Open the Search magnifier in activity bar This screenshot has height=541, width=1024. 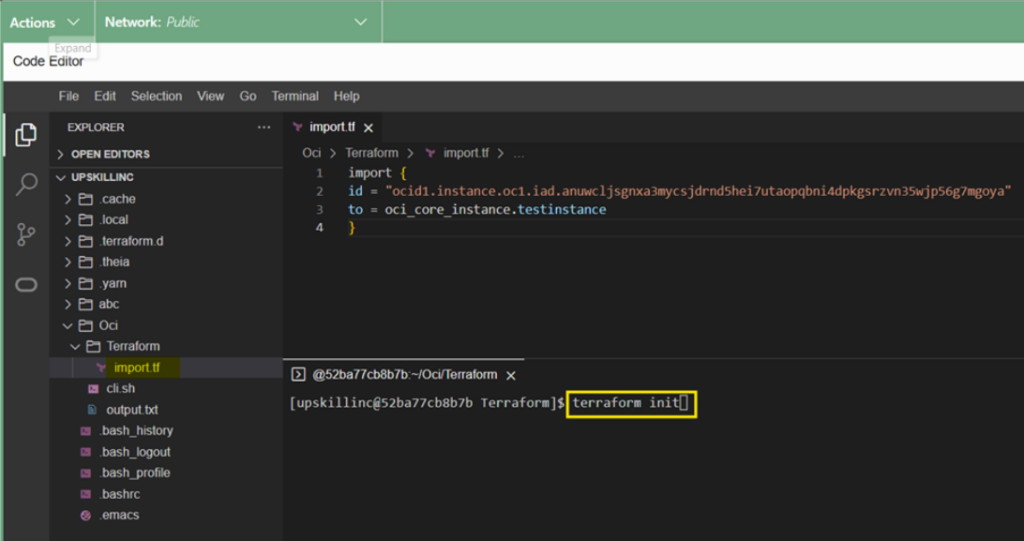26,184
